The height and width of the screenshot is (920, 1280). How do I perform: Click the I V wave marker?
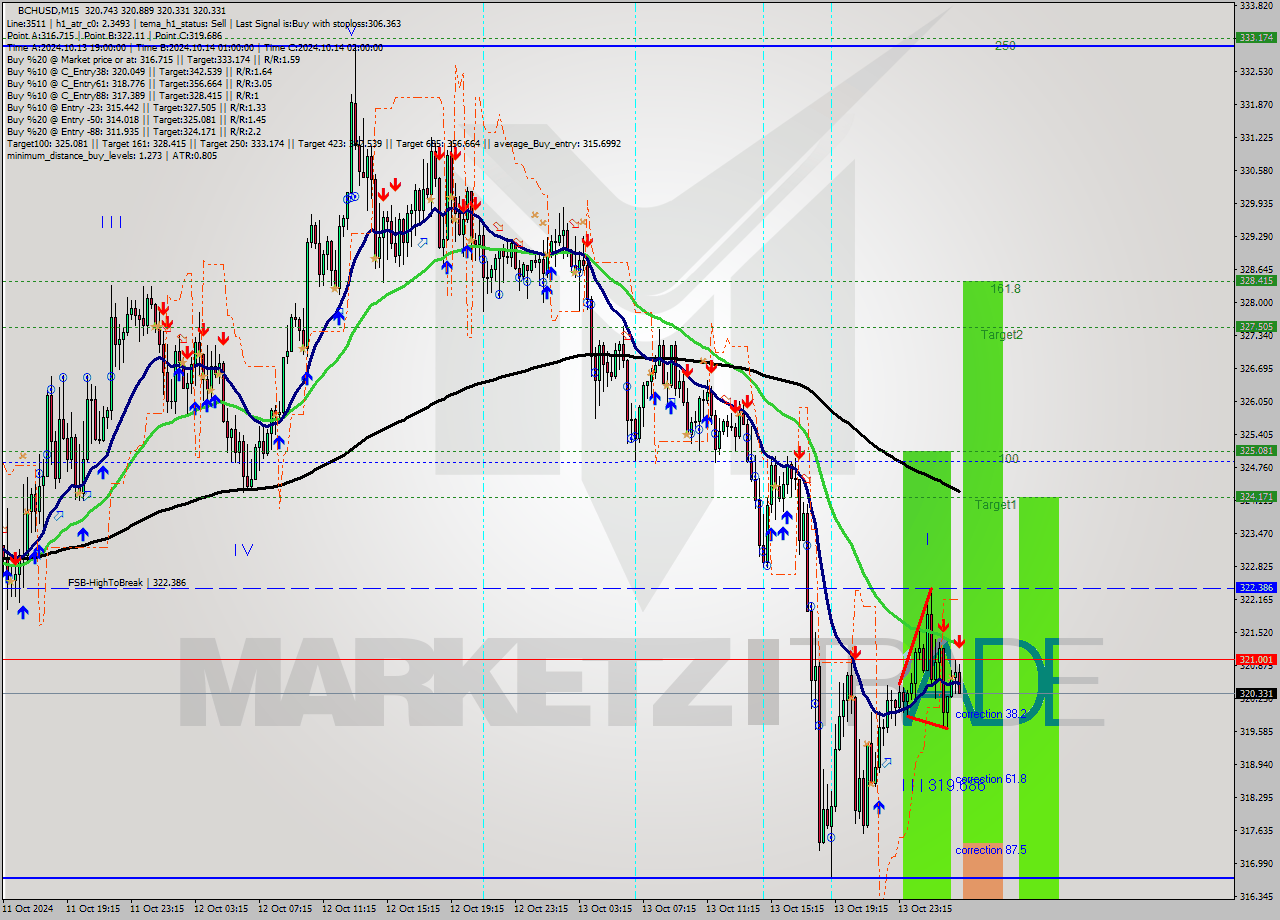click(x=243, y=549)
